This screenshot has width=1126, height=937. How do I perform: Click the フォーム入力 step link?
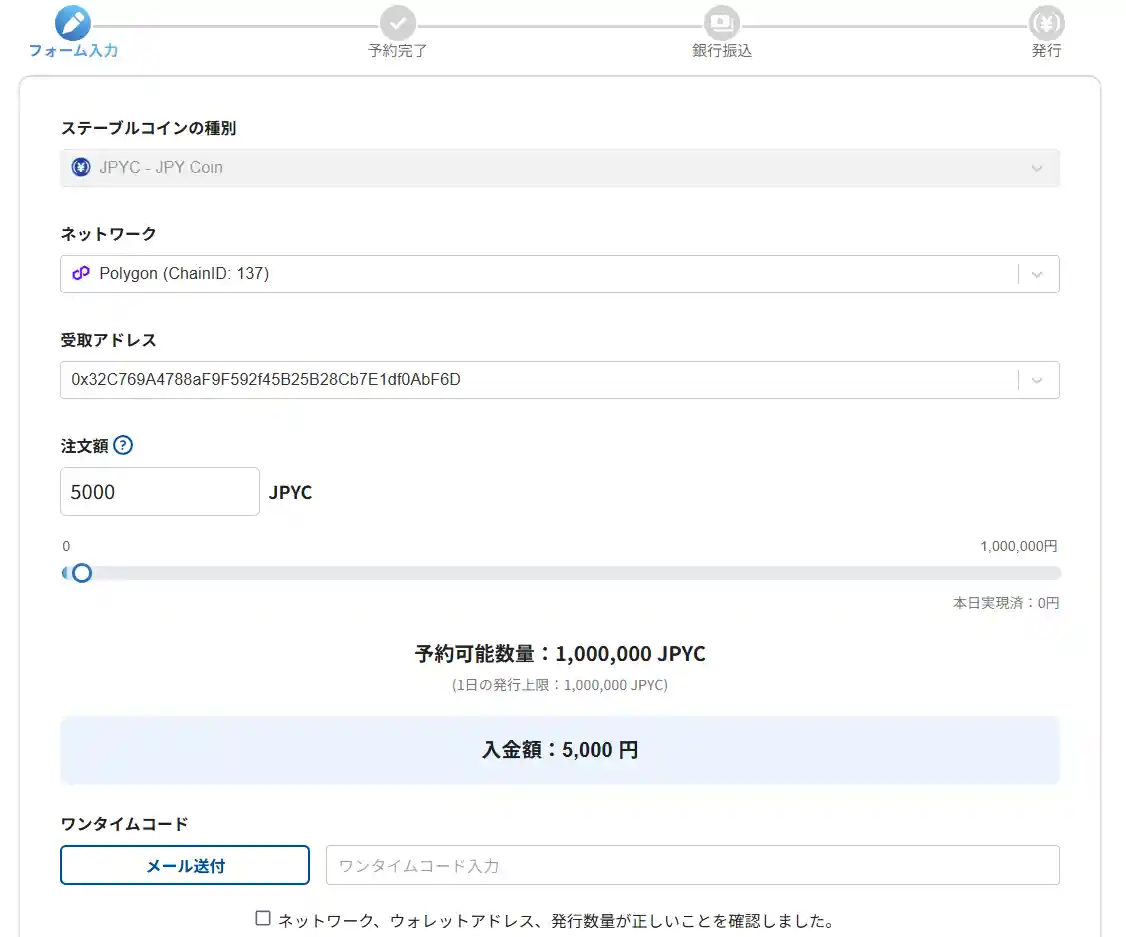pos(74,50)
